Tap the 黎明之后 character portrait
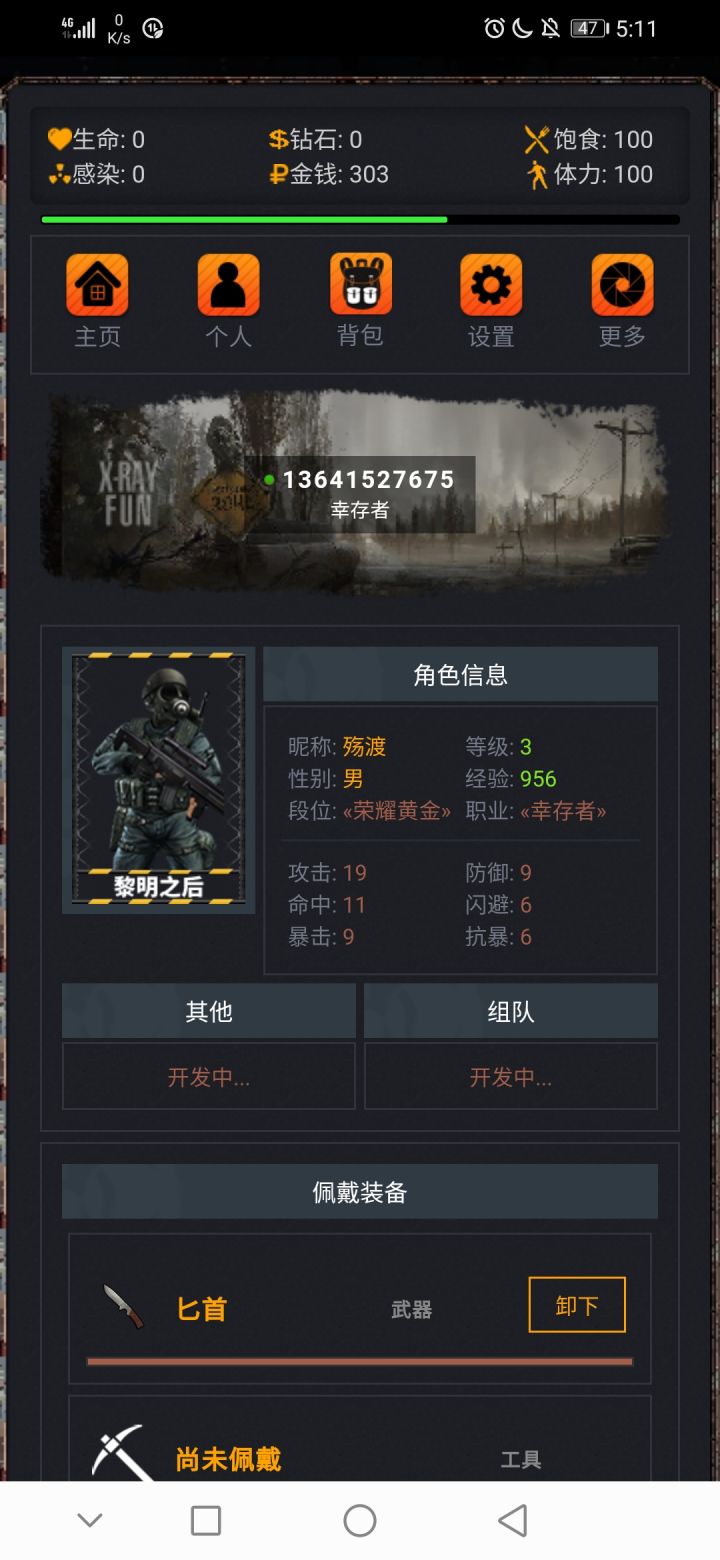Image resolution: width=720 pixels, height=1560 pixels. pyautogui.click(x=158, y=780)
